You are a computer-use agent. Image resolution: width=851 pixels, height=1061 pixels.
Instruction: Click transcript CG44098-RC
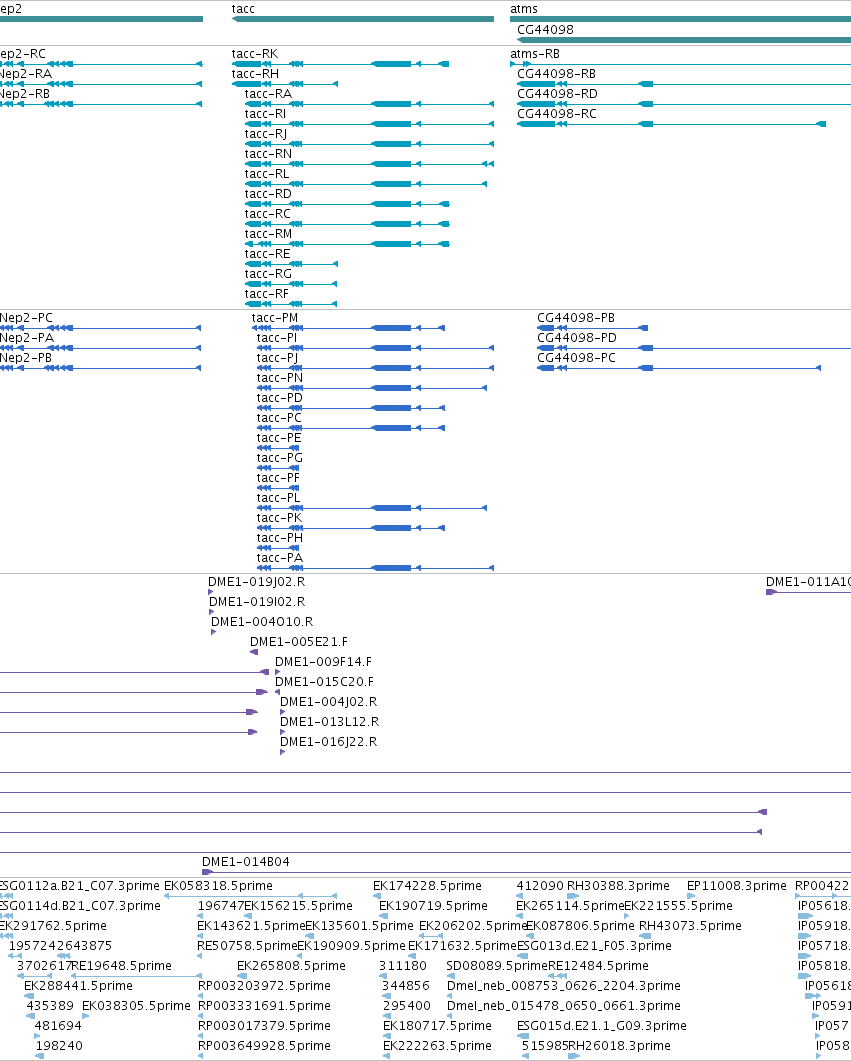click(672, 124)
